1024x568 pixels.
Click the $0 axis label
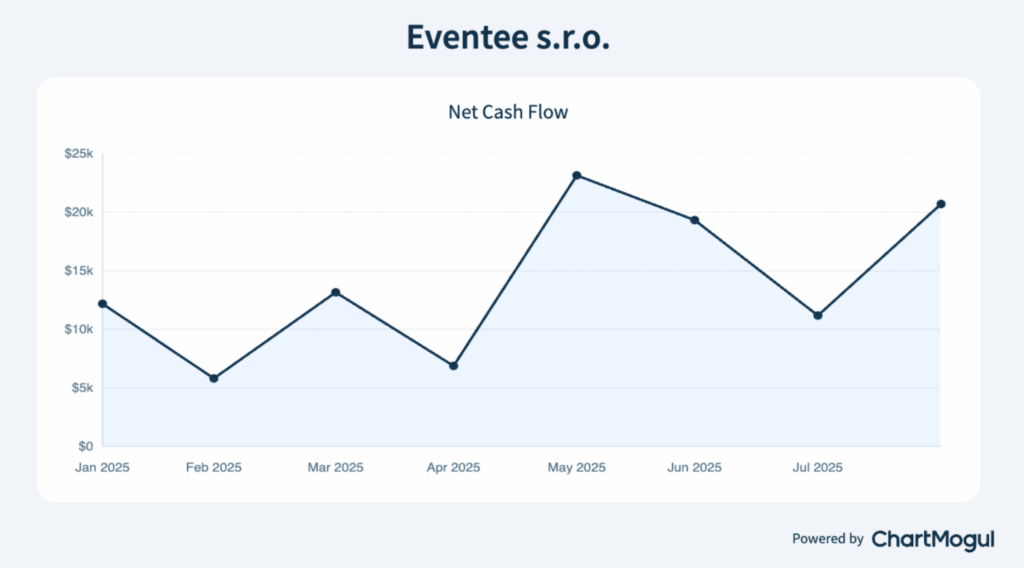86,447
